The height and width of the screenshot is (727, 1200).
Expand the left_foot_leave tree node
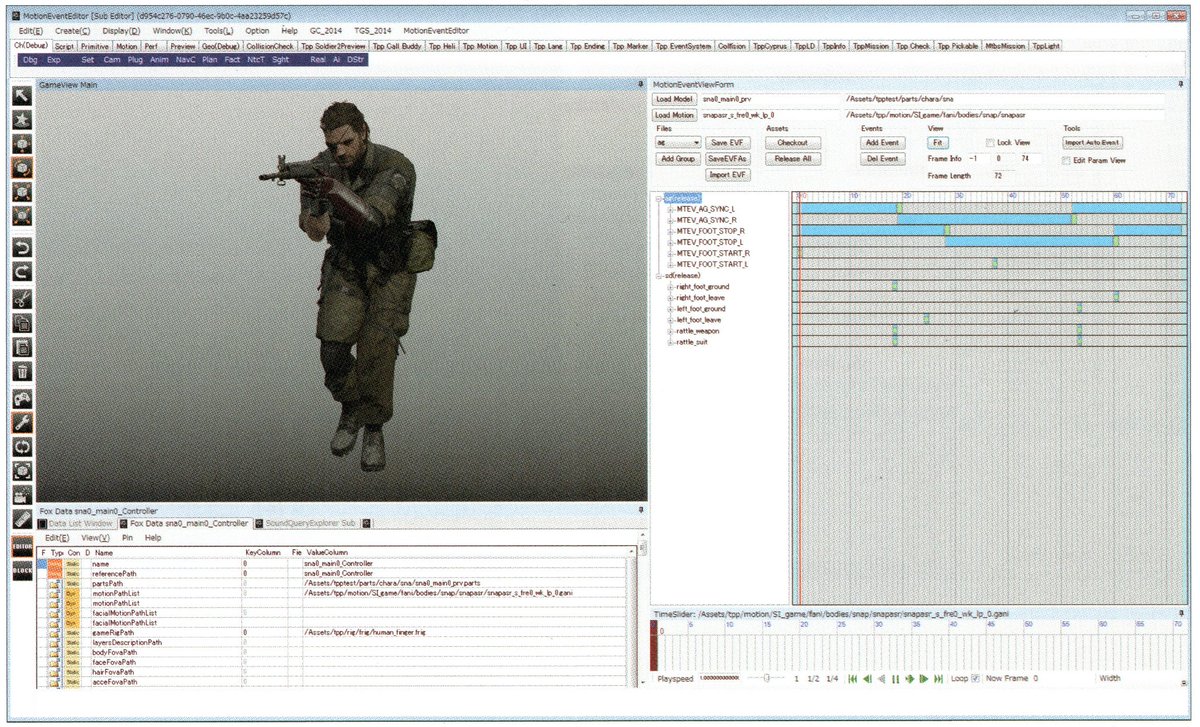[670, 320]
